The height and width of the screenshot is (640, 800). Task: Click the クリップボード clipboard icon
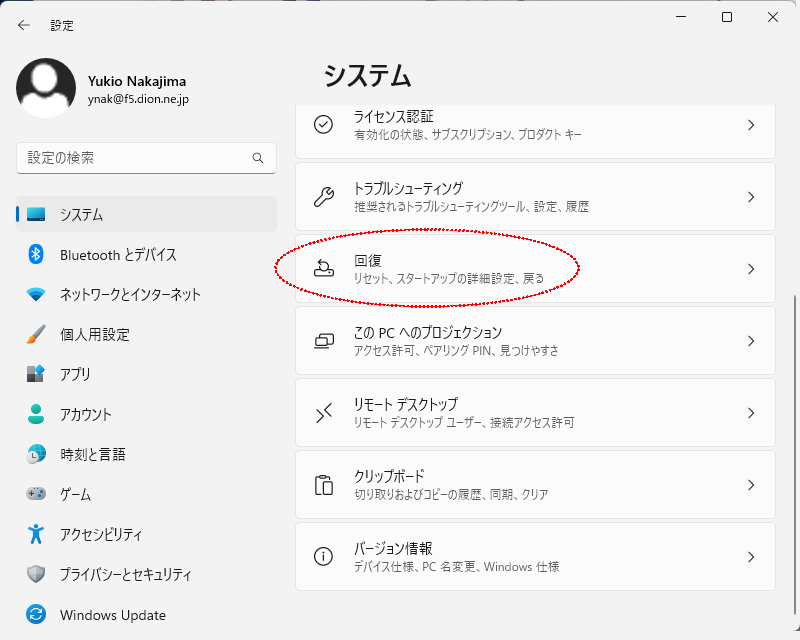(323, 485)
